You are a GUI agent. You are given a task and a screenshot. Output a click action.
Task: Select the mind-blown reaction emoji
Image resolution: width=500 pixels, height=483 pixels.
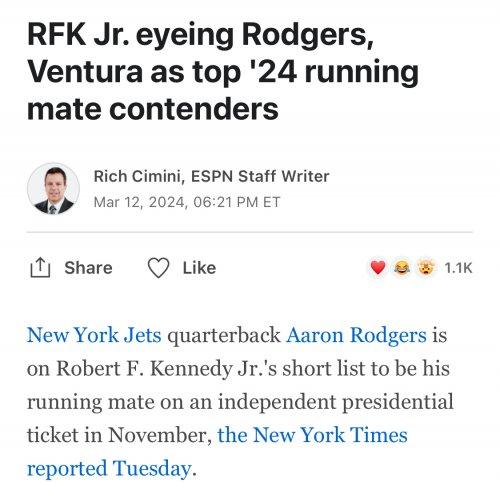pyautogui.click(x=426, y=268)
